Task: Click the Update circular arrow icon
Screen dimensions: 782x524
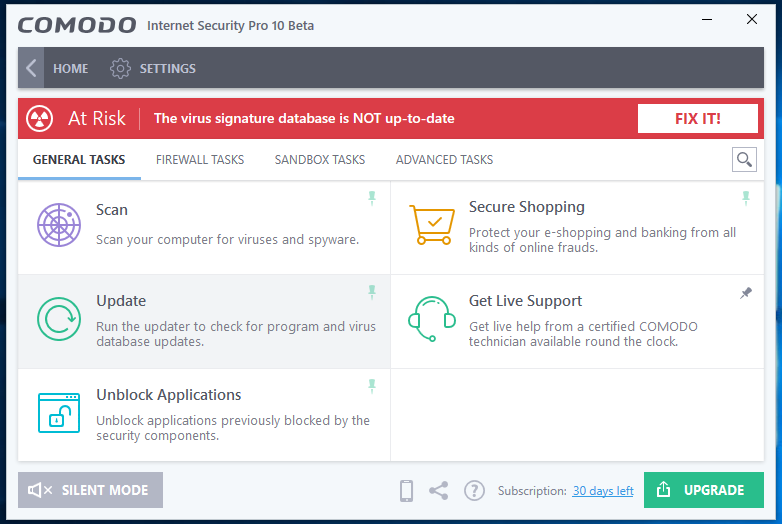Action: click(59, 319)
